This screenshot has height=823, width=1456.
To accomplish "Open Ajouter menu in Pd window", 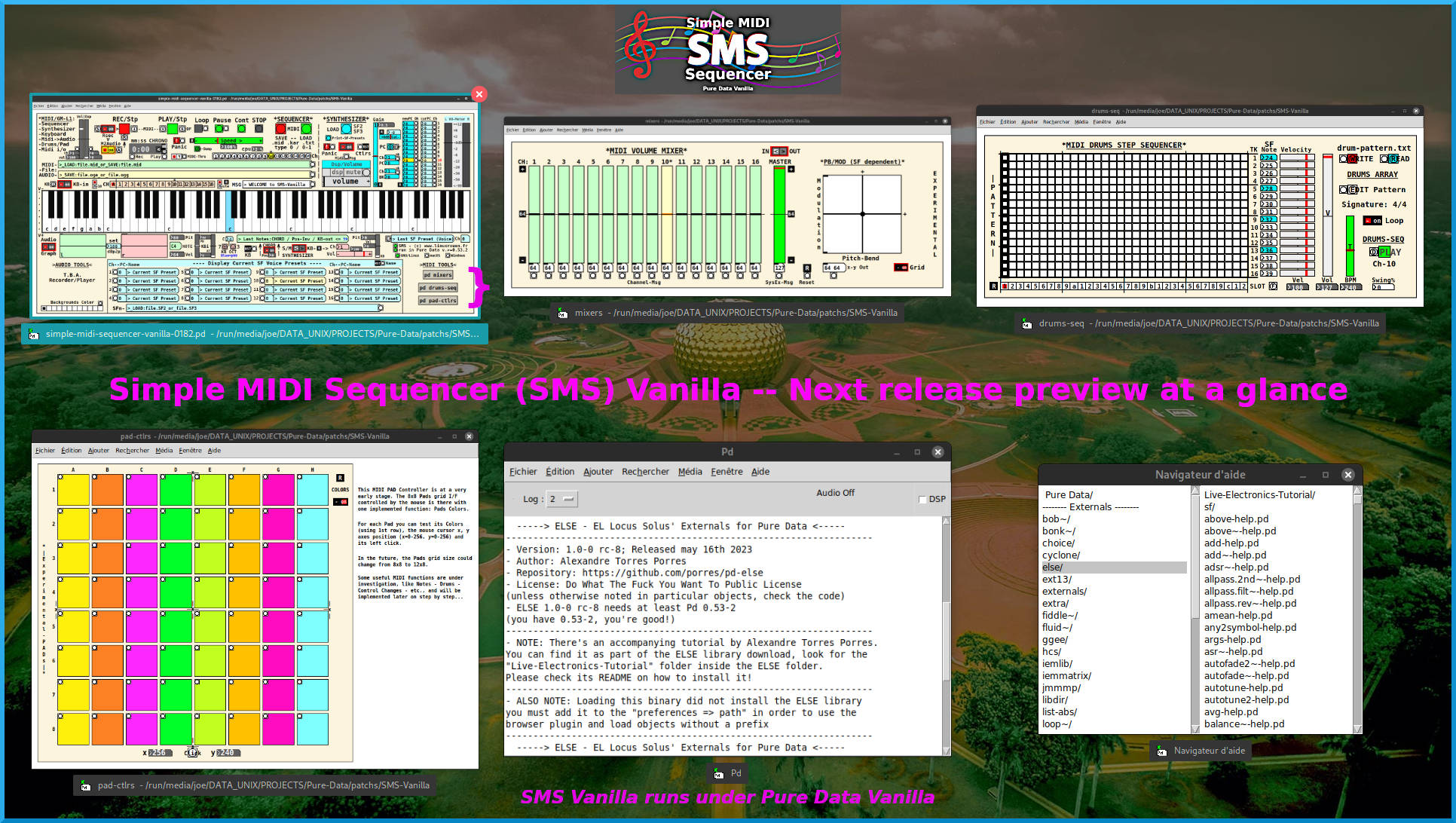I will point(598,472).
